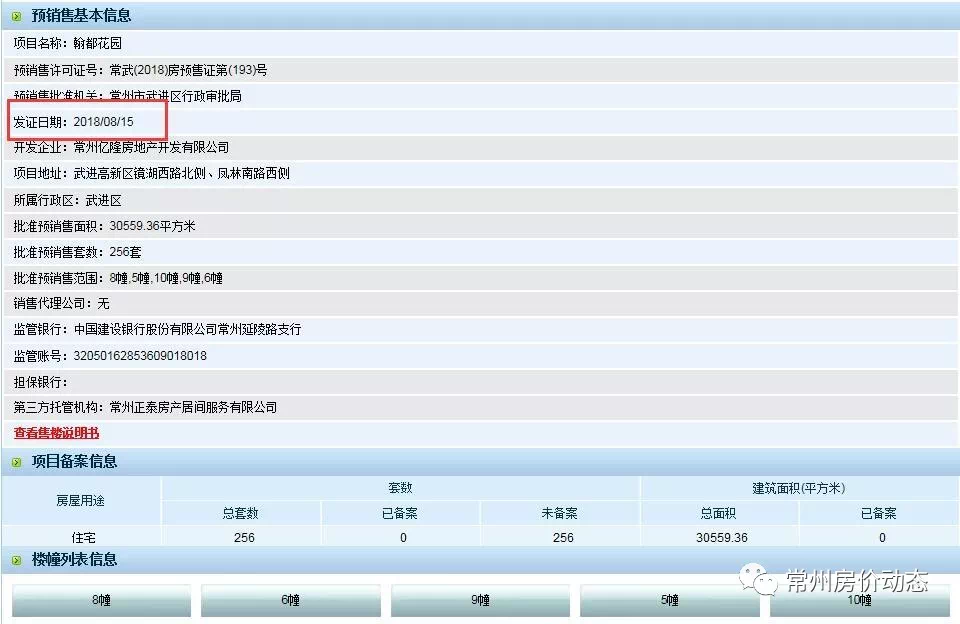Click the 住宅 usage cell
This screenshot has height=624, width=960.
tap(84, 538)
